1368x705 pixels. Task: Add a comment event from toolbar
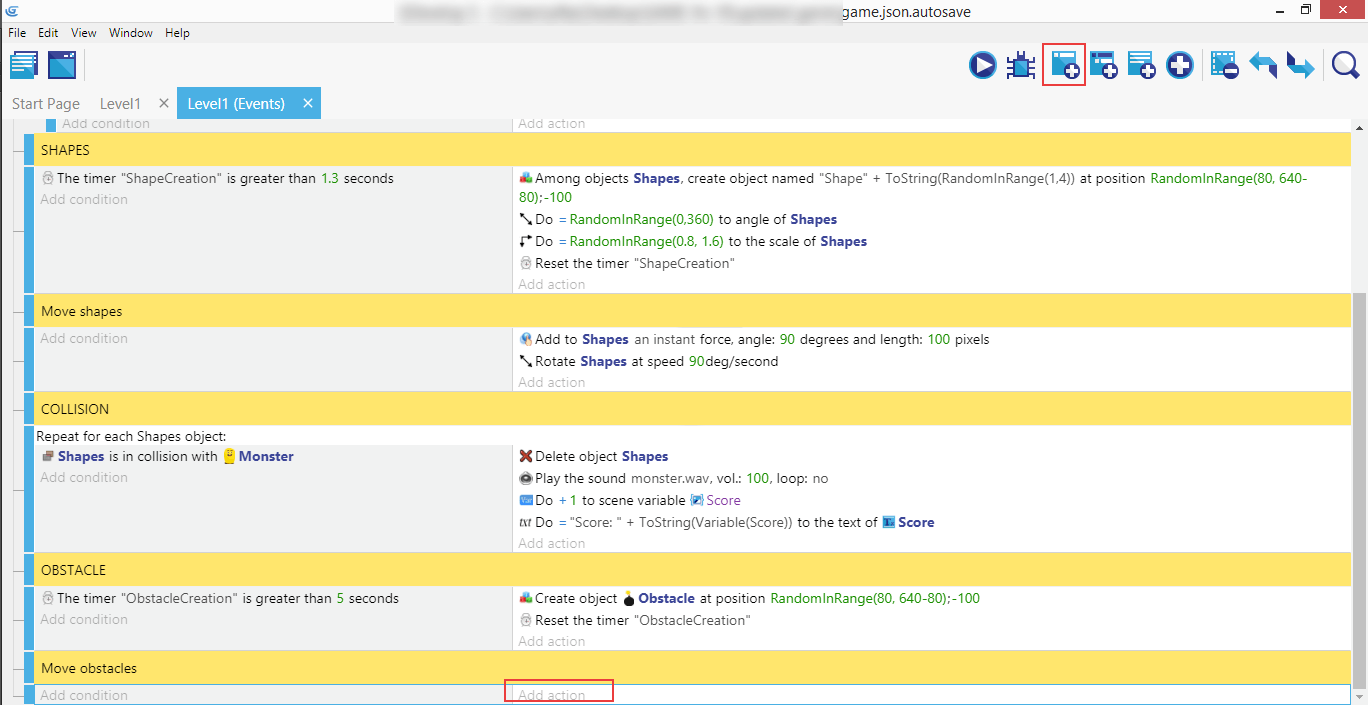click(1141, 66)
